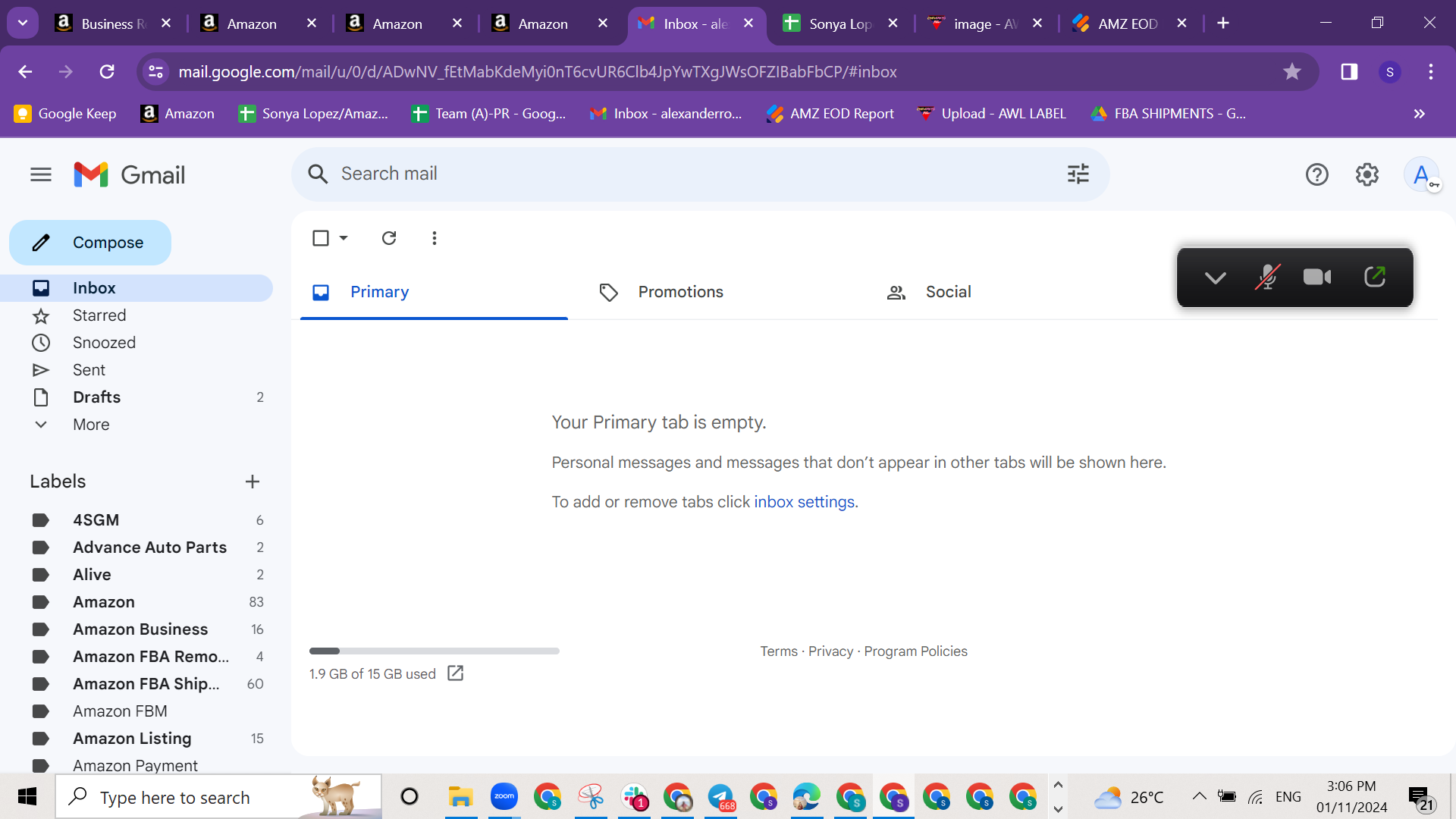
Task: Open the FBA SHIPMENTS bookmark
Action: click(x=1168, y=114)
